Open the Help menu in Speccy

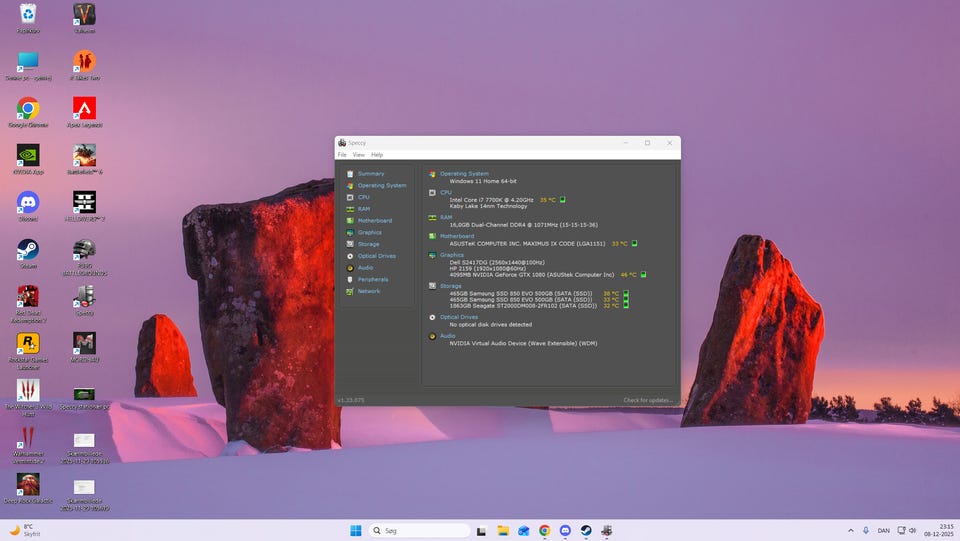(377, 155)
